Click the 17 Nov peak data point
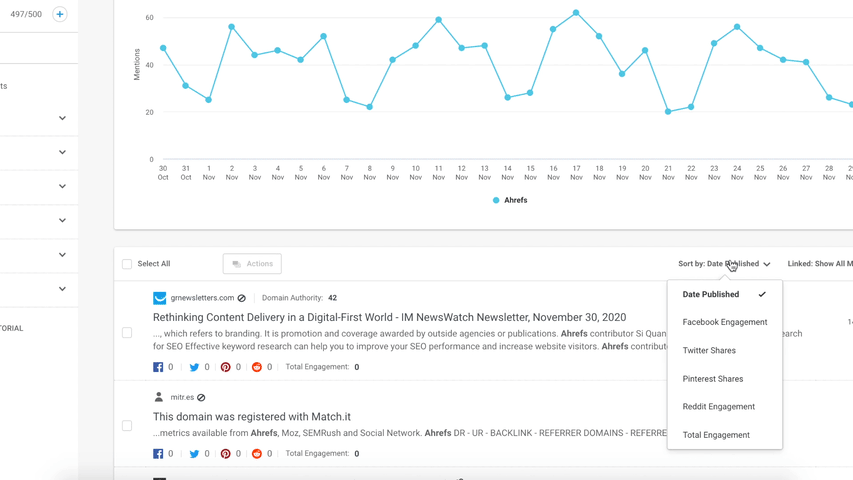 (x=576, y=13)
